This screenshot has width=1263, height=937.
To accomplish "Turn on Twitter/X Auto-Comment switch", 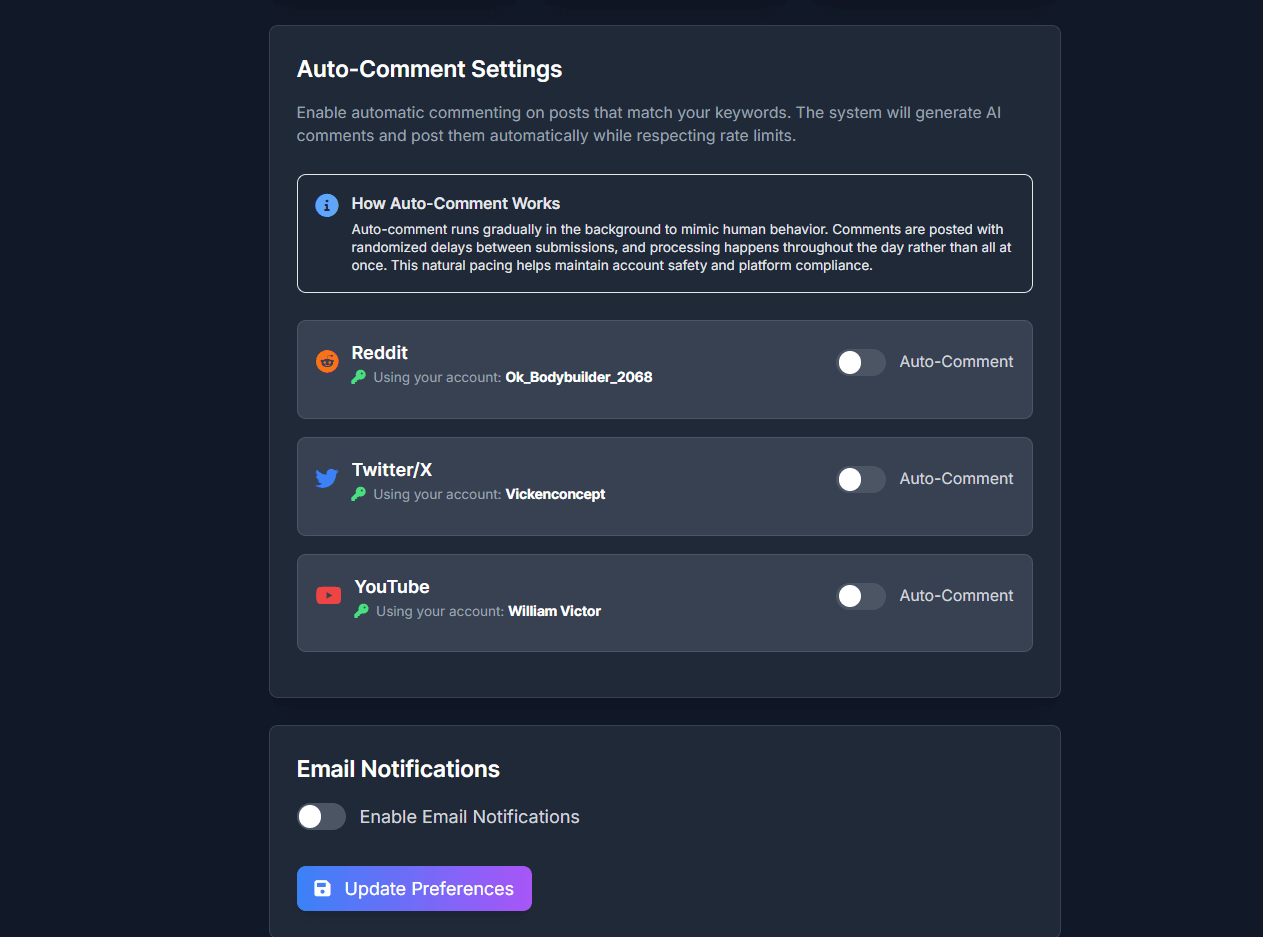I will pos(861,479).
